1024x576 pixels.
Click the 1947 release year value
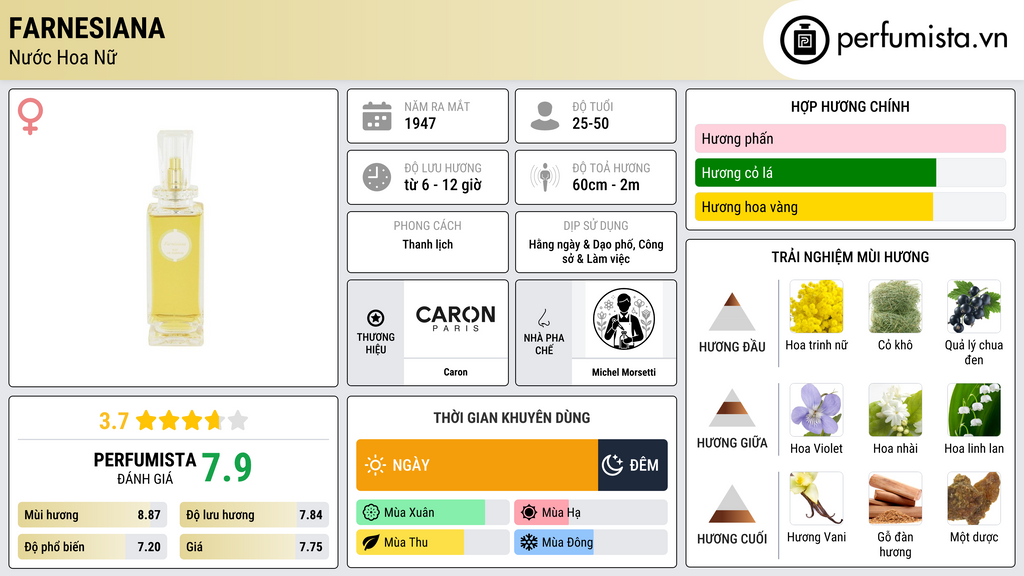click(420, 123)
